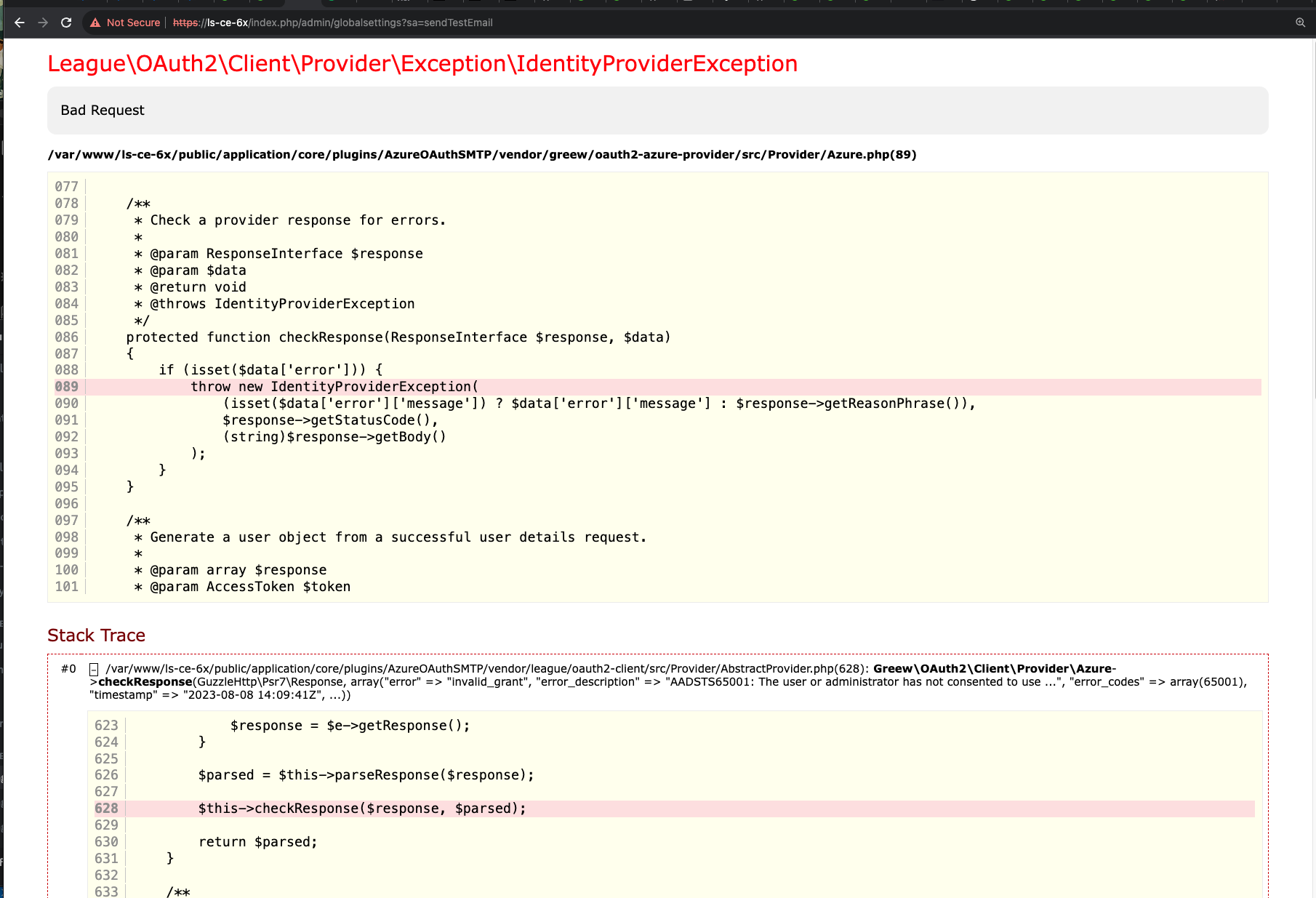Click the IdentityProviderException title heading
1316x898 pixels.
pos(422,64)
